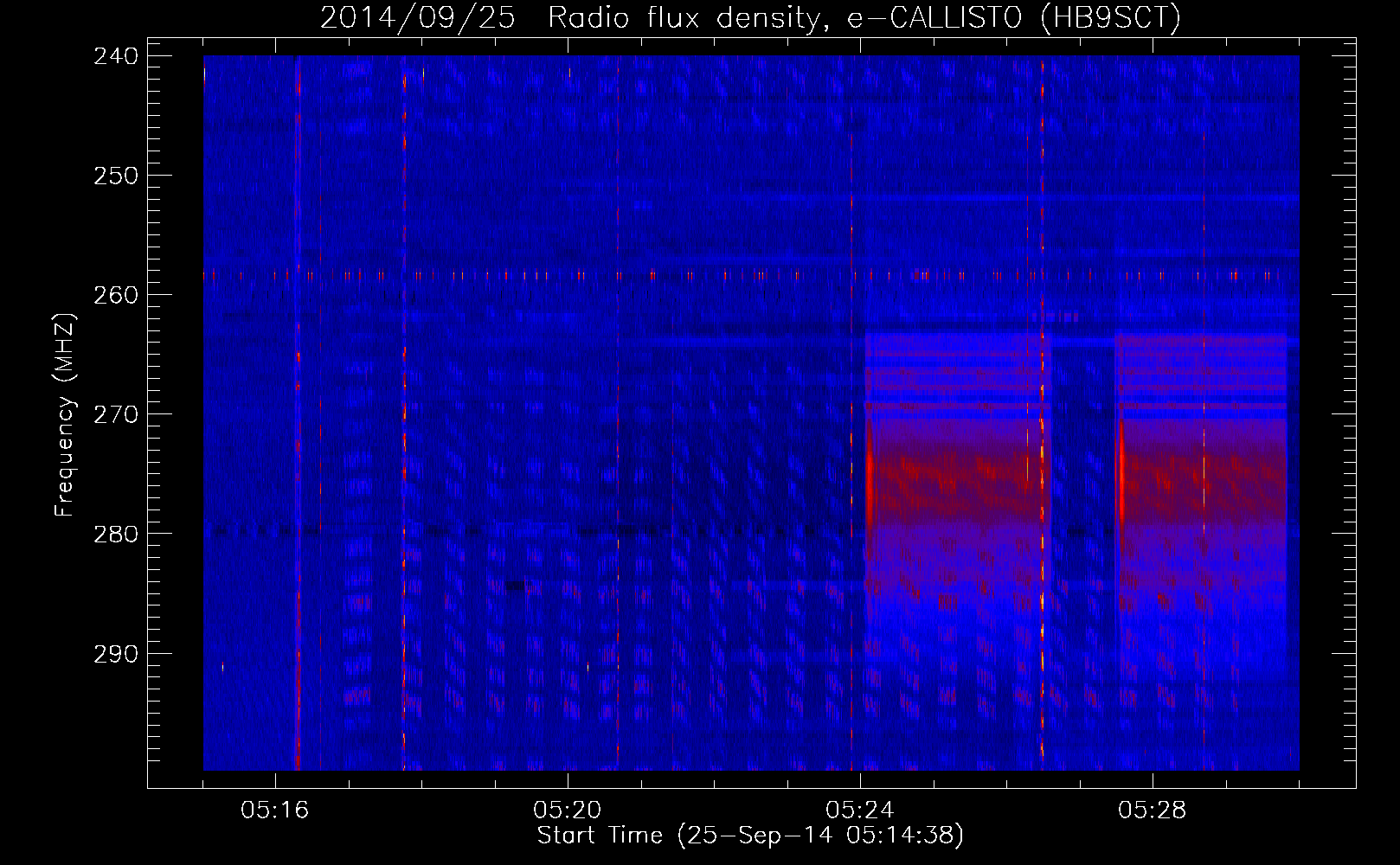Click the plot title 'Radio flux density, e-CALLISTO (HB9SCT)'
1400x865 pixels.
(864, 17)
